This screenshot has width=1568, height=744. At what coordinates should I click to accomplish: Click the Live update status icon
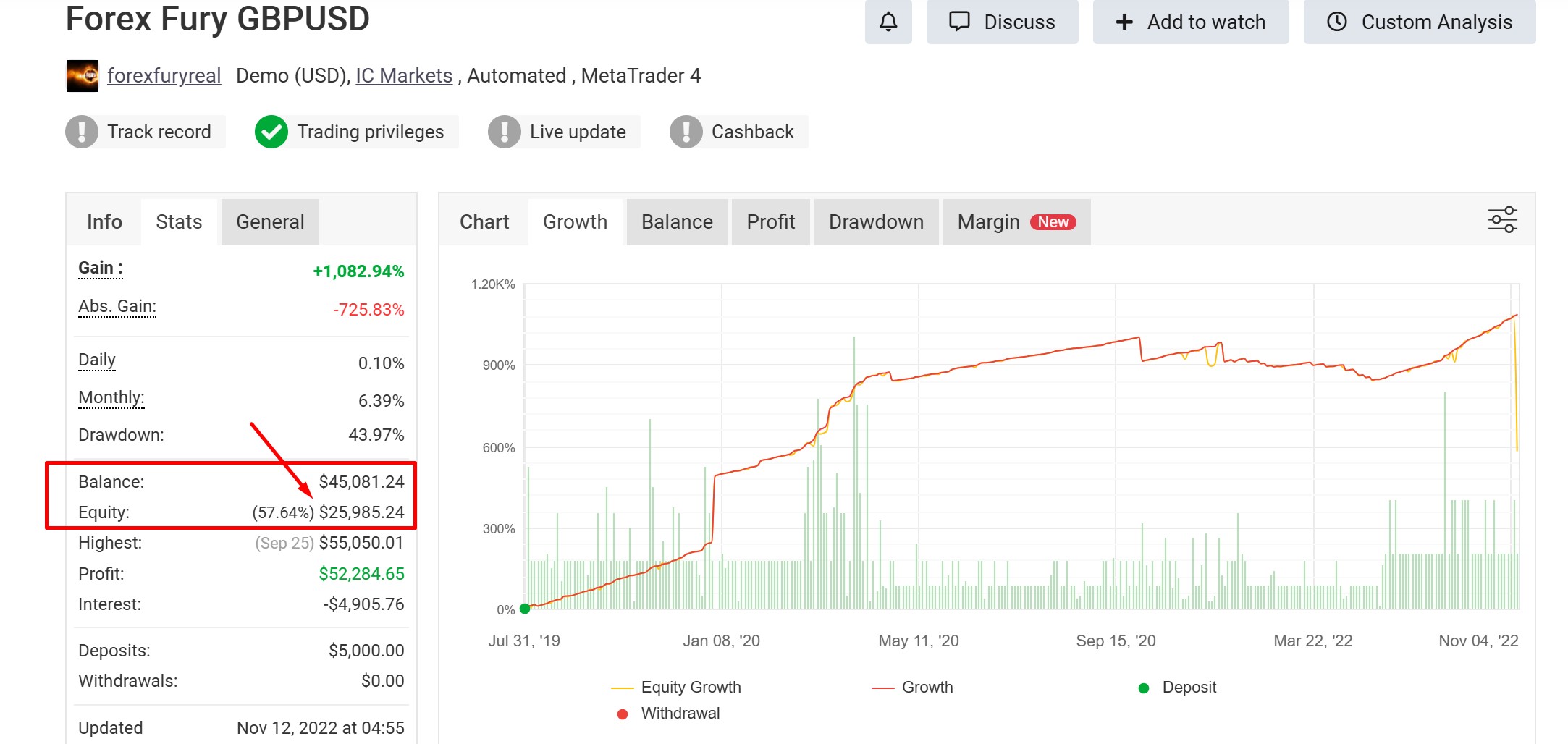click(506, 132)
